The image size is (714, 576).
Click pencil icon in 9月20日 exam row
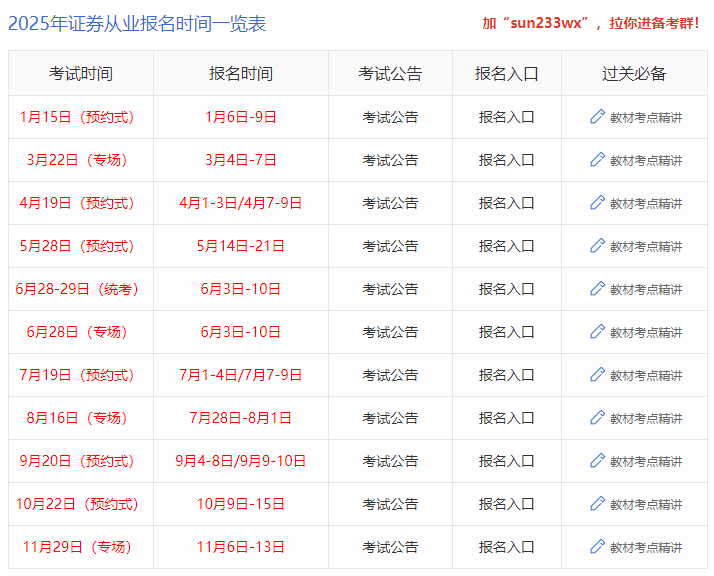point(598,461)
